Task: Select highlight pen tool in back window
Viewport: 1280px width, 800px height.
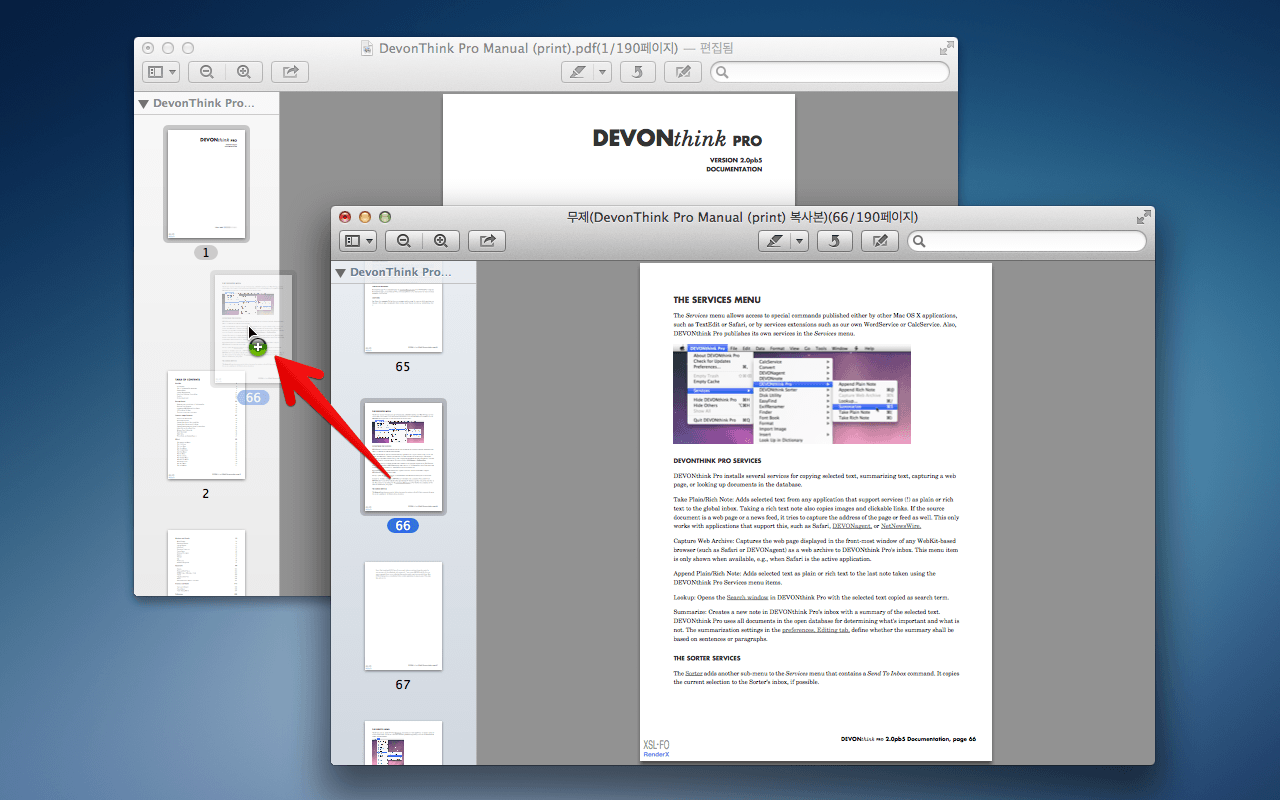Action: (x=576, y=72)
